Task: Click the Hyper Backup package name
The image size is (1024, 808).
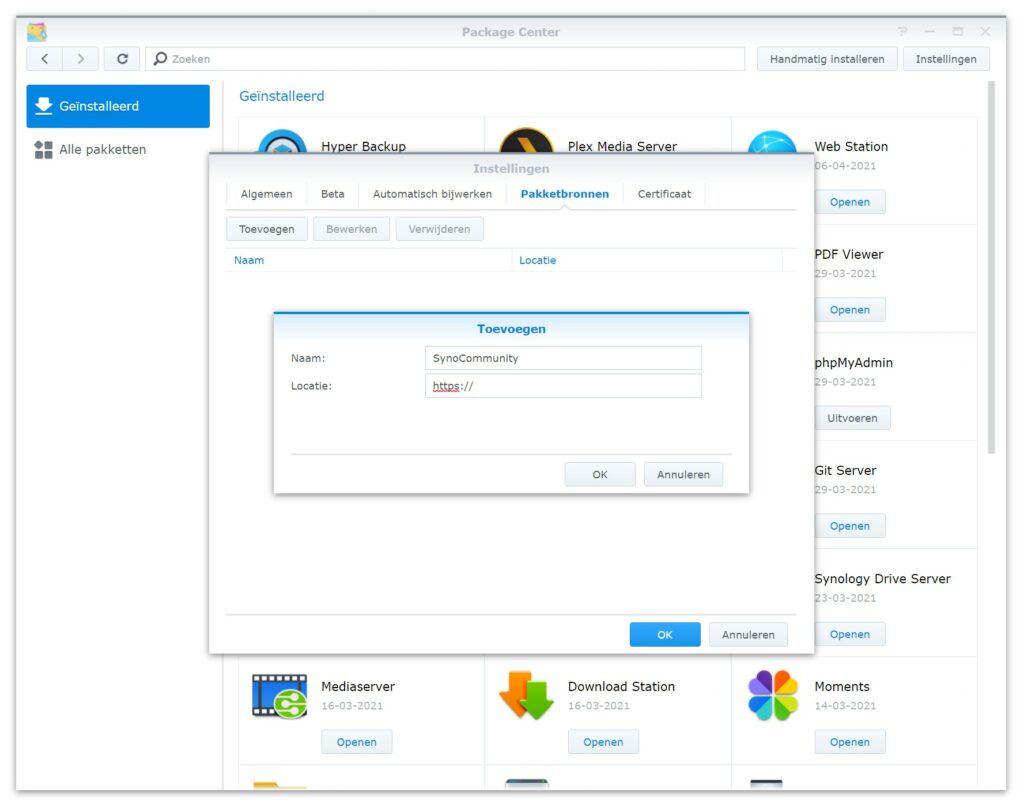Action: [363, 146]
